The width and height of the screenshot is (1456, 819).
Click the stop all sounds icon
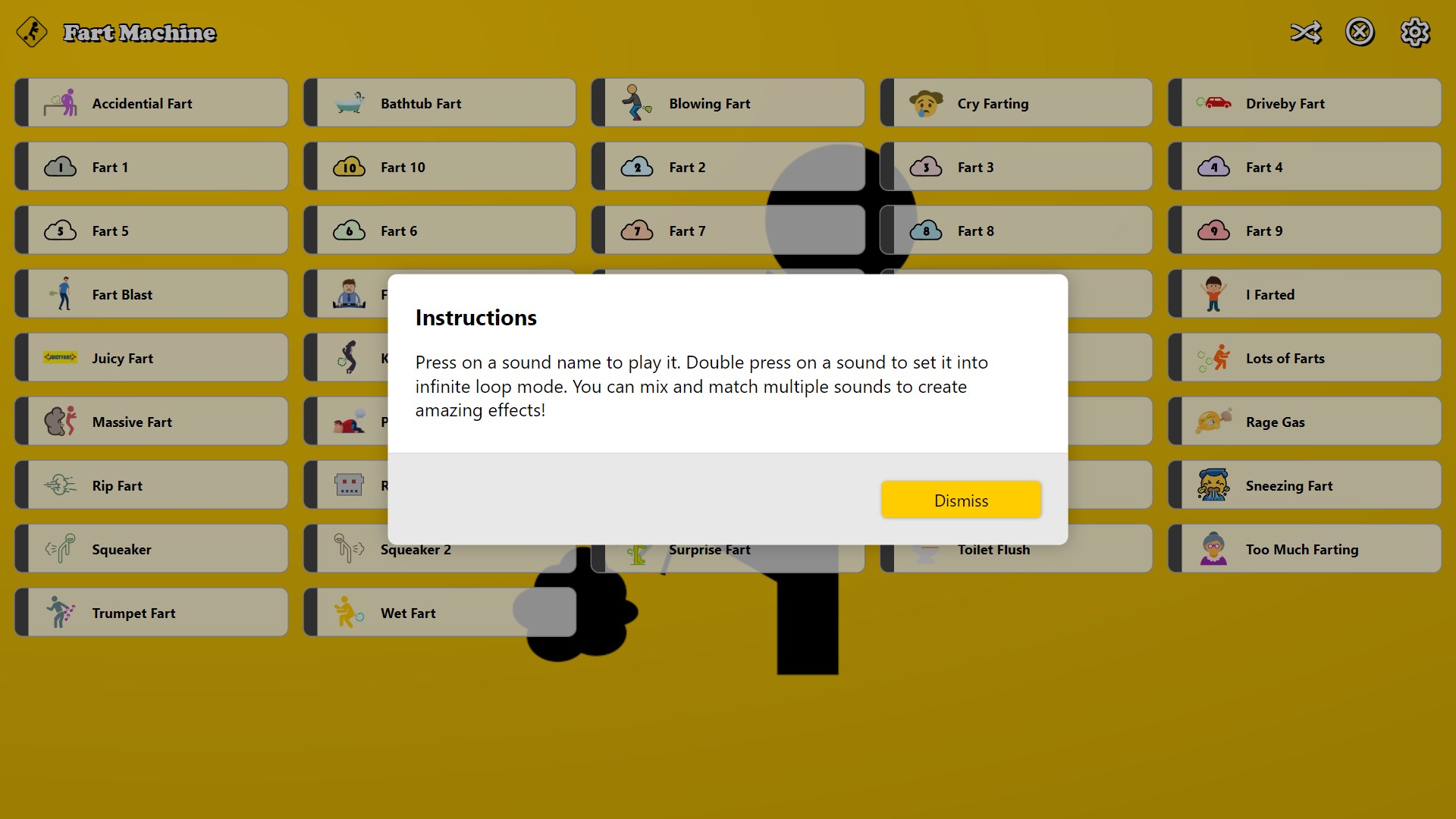click(1360, 33)
